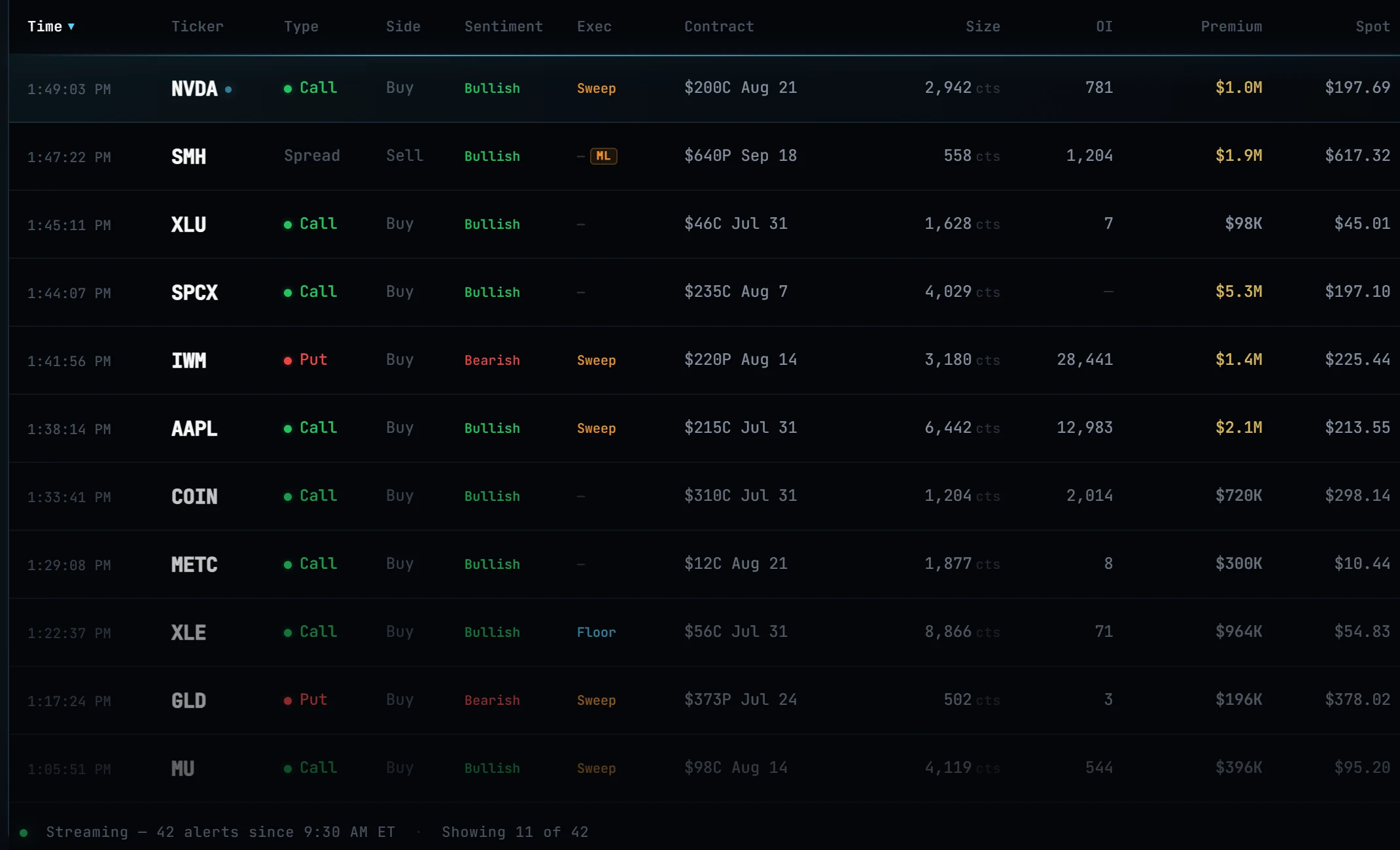1400x850 pixels.
Task: Open the AAPL ticker
Action: coord(194,429)
